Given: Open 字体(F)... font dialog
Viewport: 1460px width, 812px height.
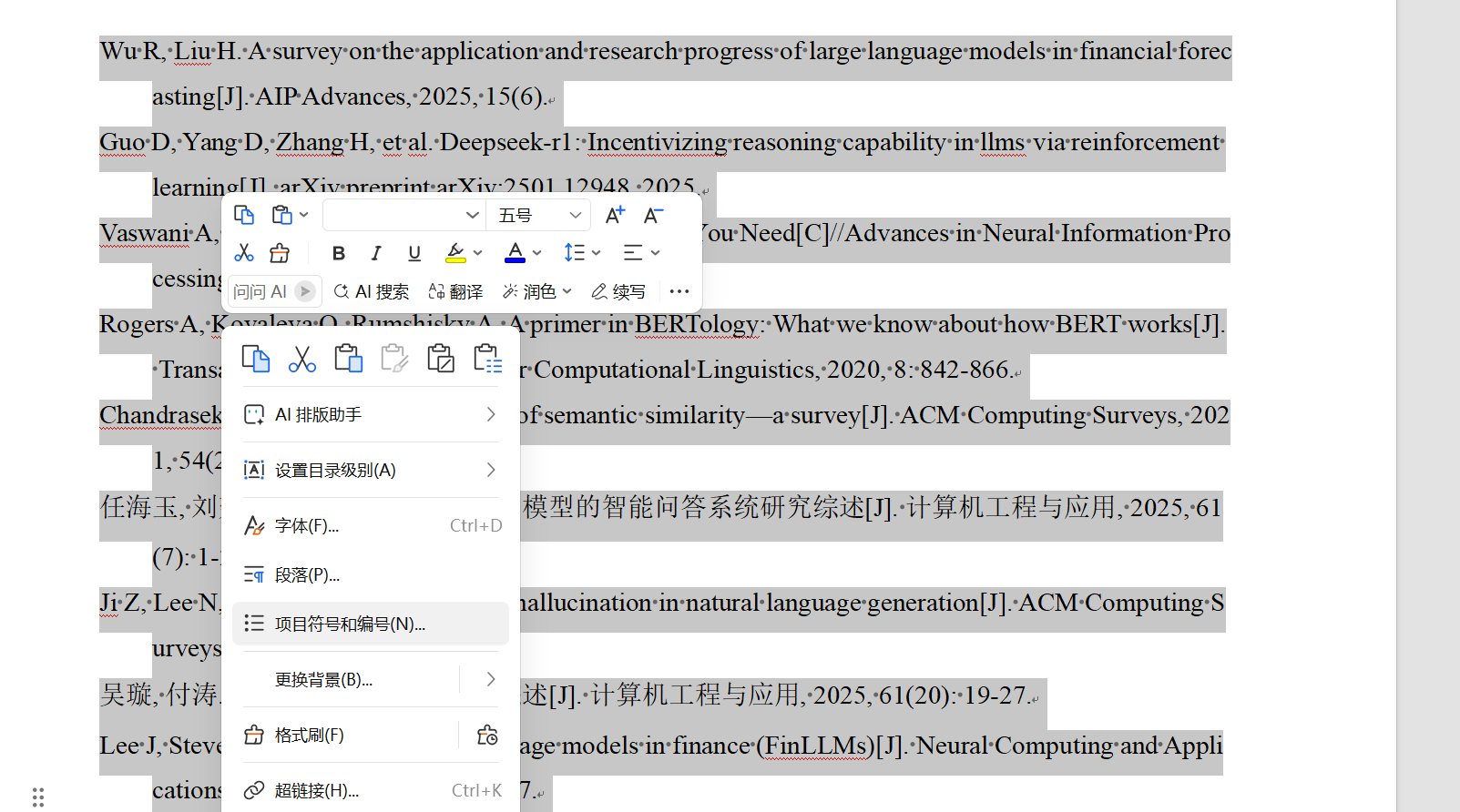Looking at the screenshot, I should [x=371, y=525].
